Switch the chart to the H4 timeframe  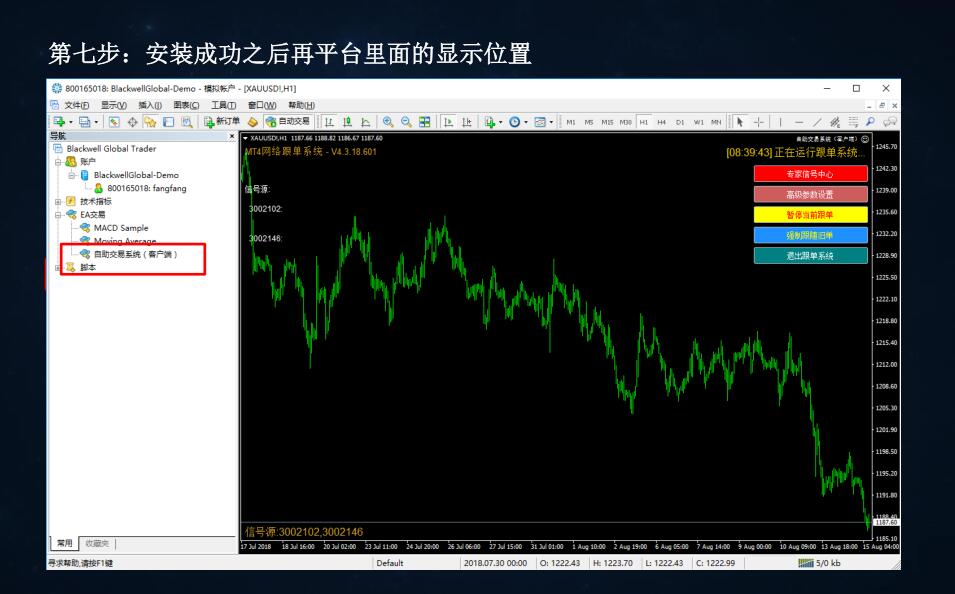[x=662, y=123]
